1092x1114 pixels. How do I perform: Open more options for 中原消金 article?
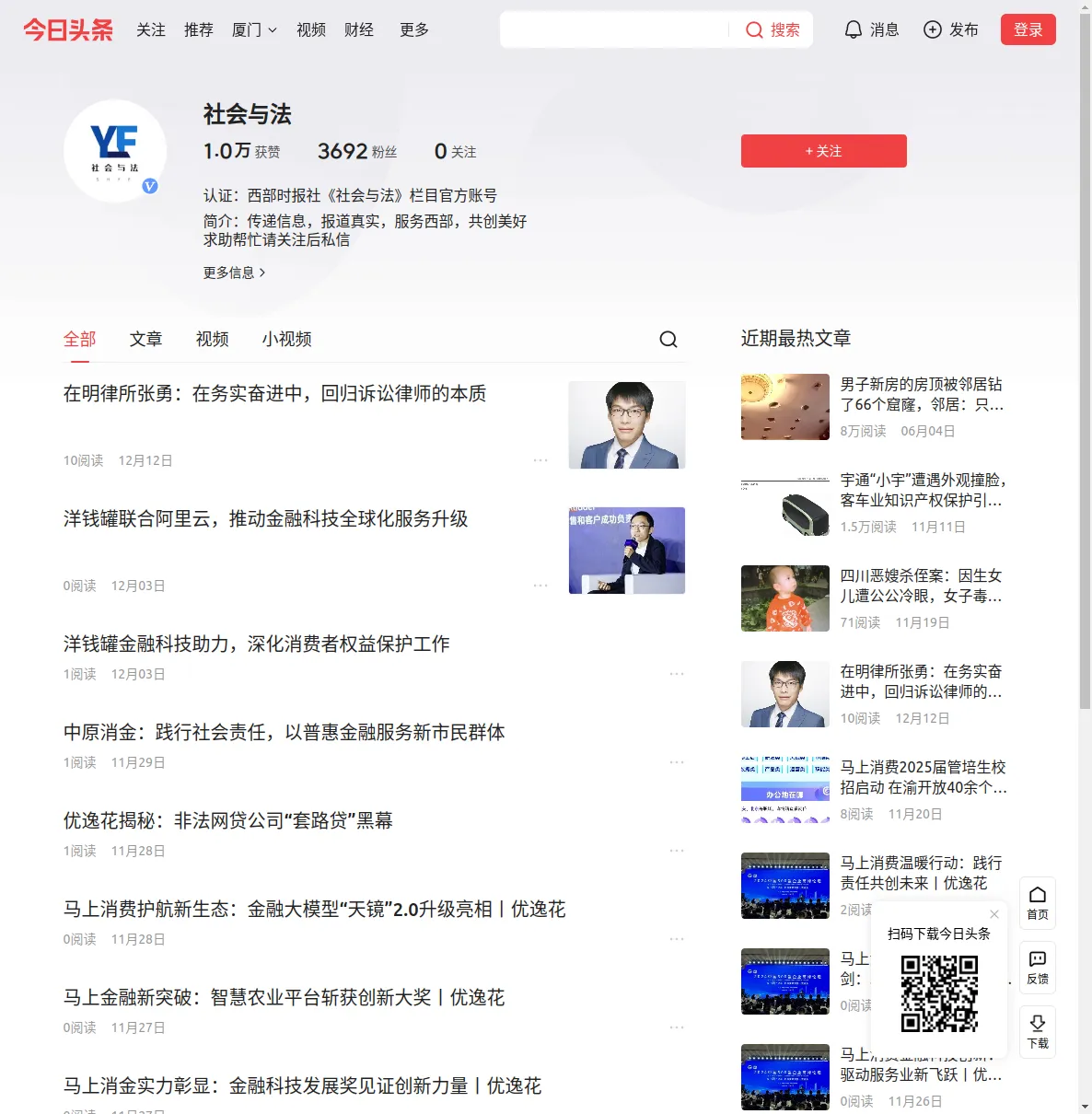click(677, 762)
